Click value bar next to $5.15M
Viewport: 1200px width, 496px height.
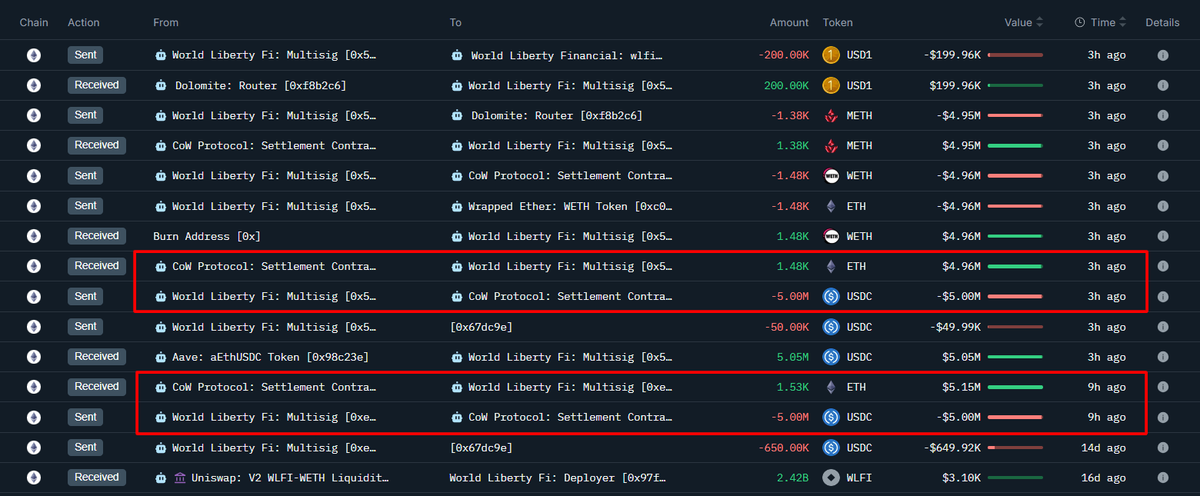click(1015, 387)
